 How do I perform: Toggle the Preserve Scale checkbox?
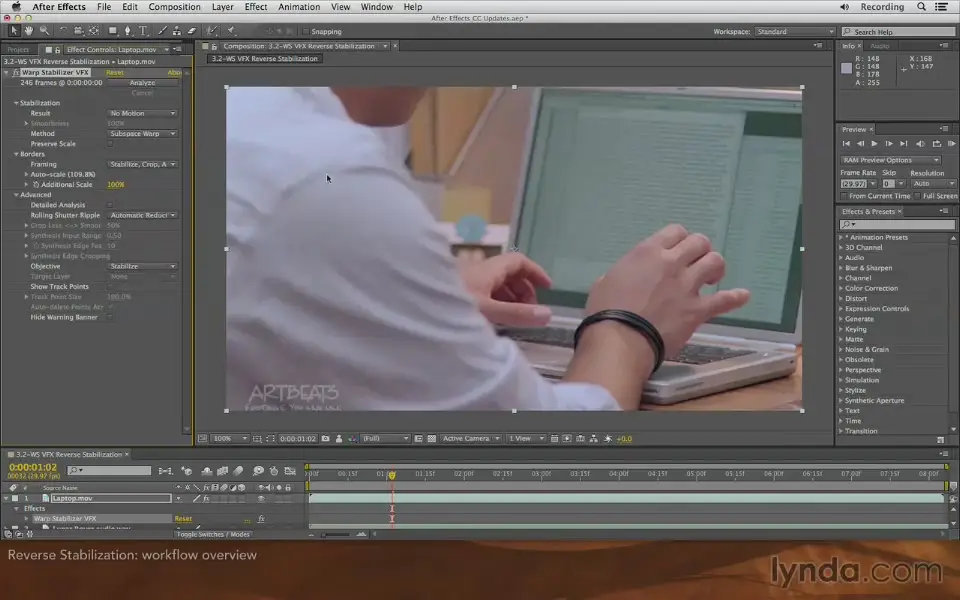110,144
